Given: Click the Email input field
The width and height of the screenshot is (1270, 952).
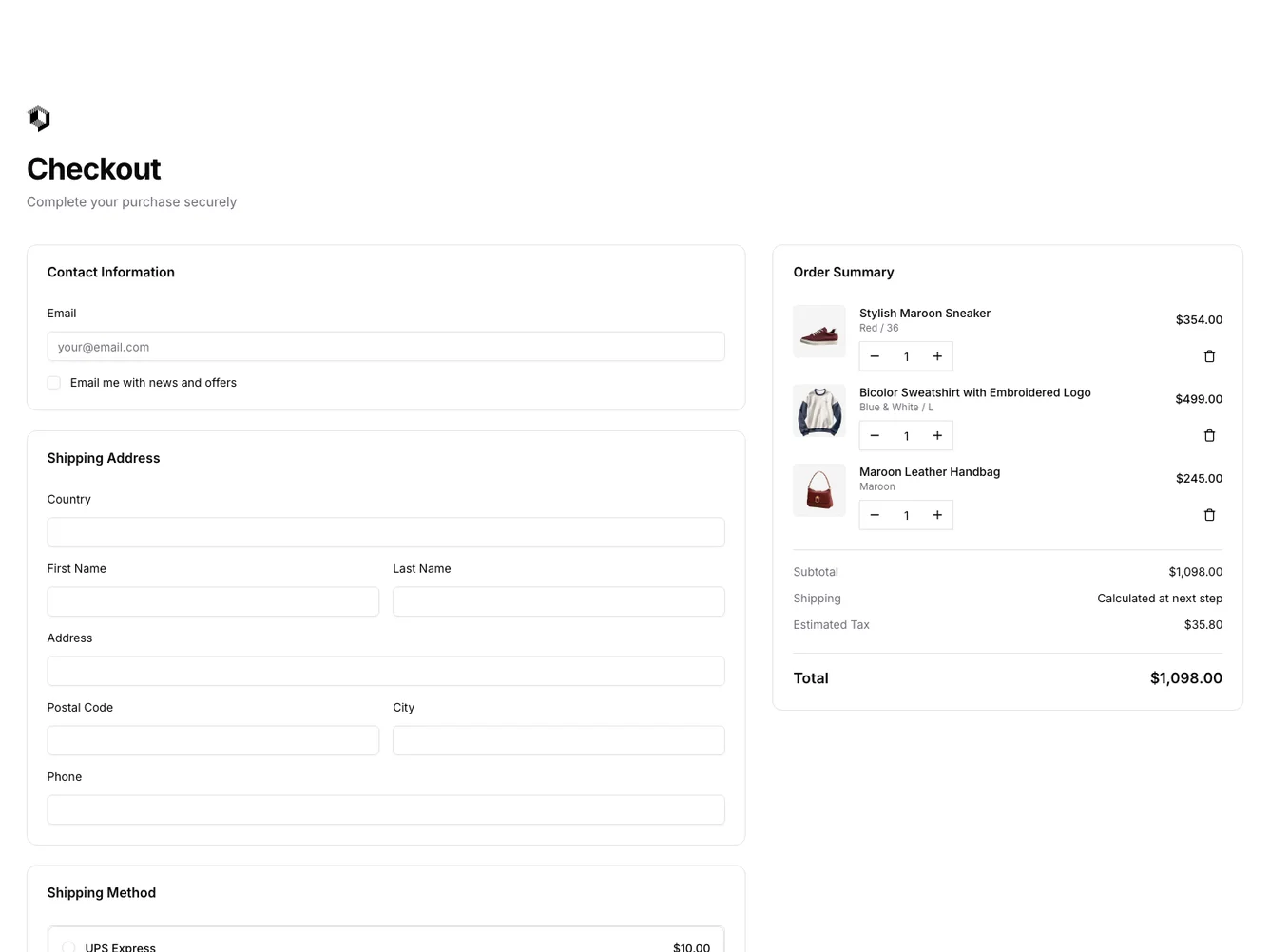Looking at the screenshot, I should (385, 347).
